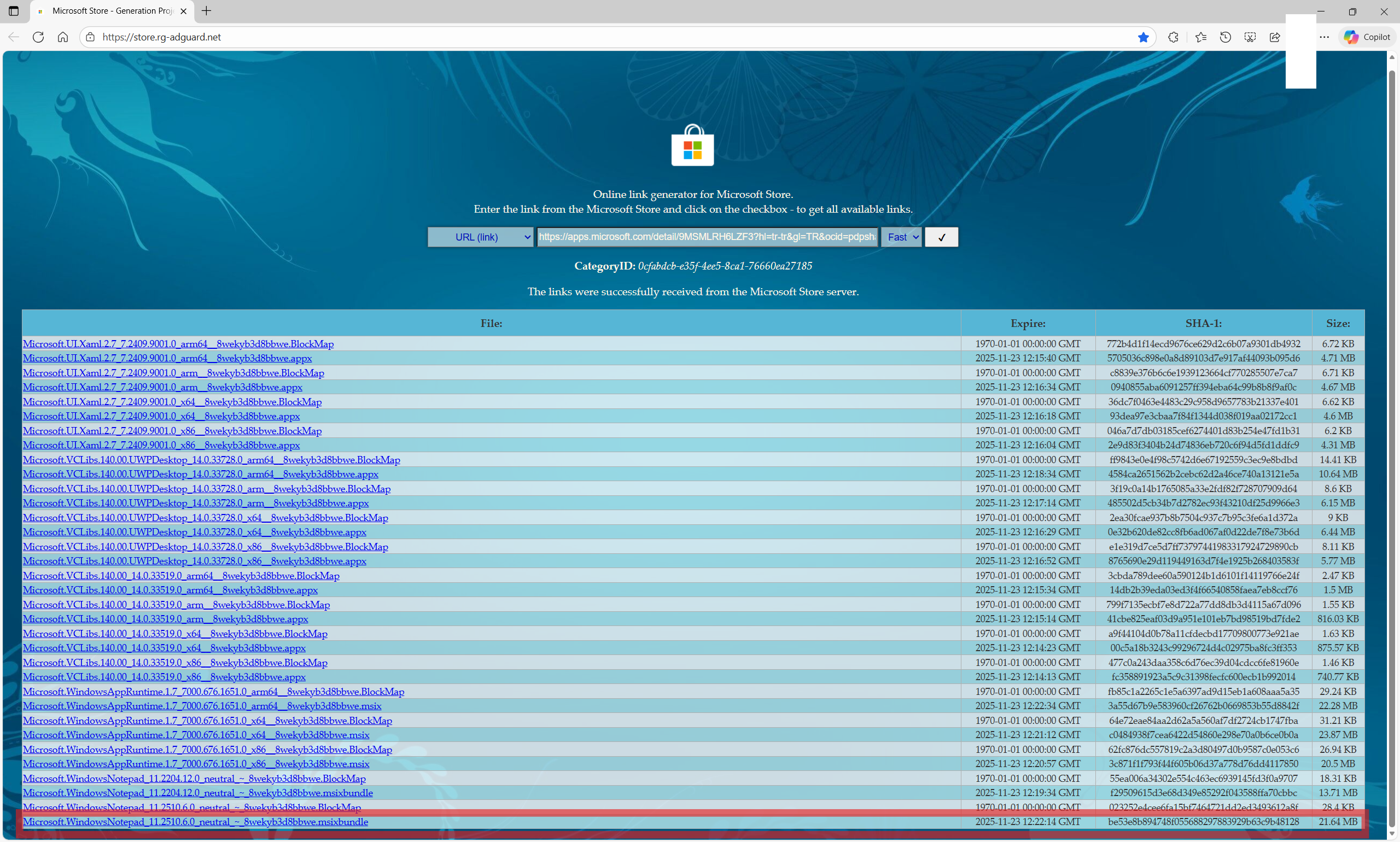This screenshot has height=842, width=1400.
Task: Click the page Refresh icon
Action: coord(38,37)
